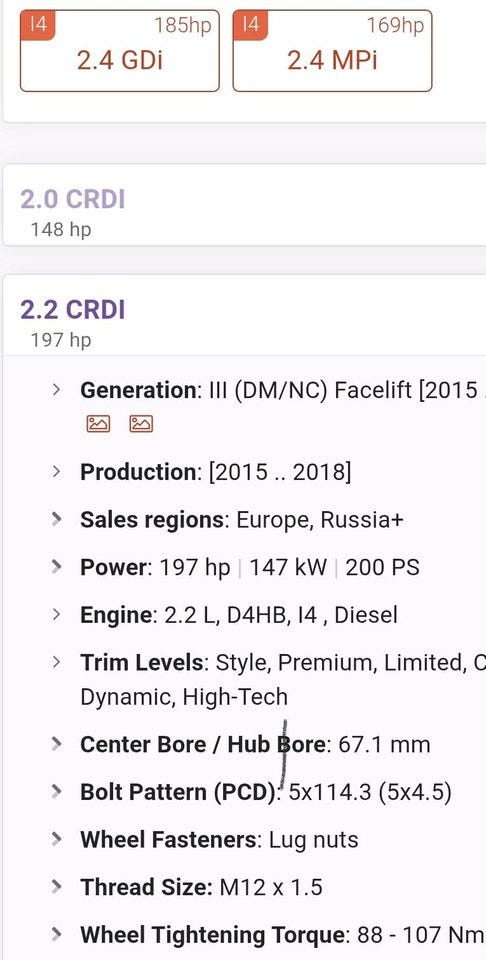Expand Center Bore / Hub Bore chevron
The height and width of the screenshot is (960, 486).
[56, 744]
